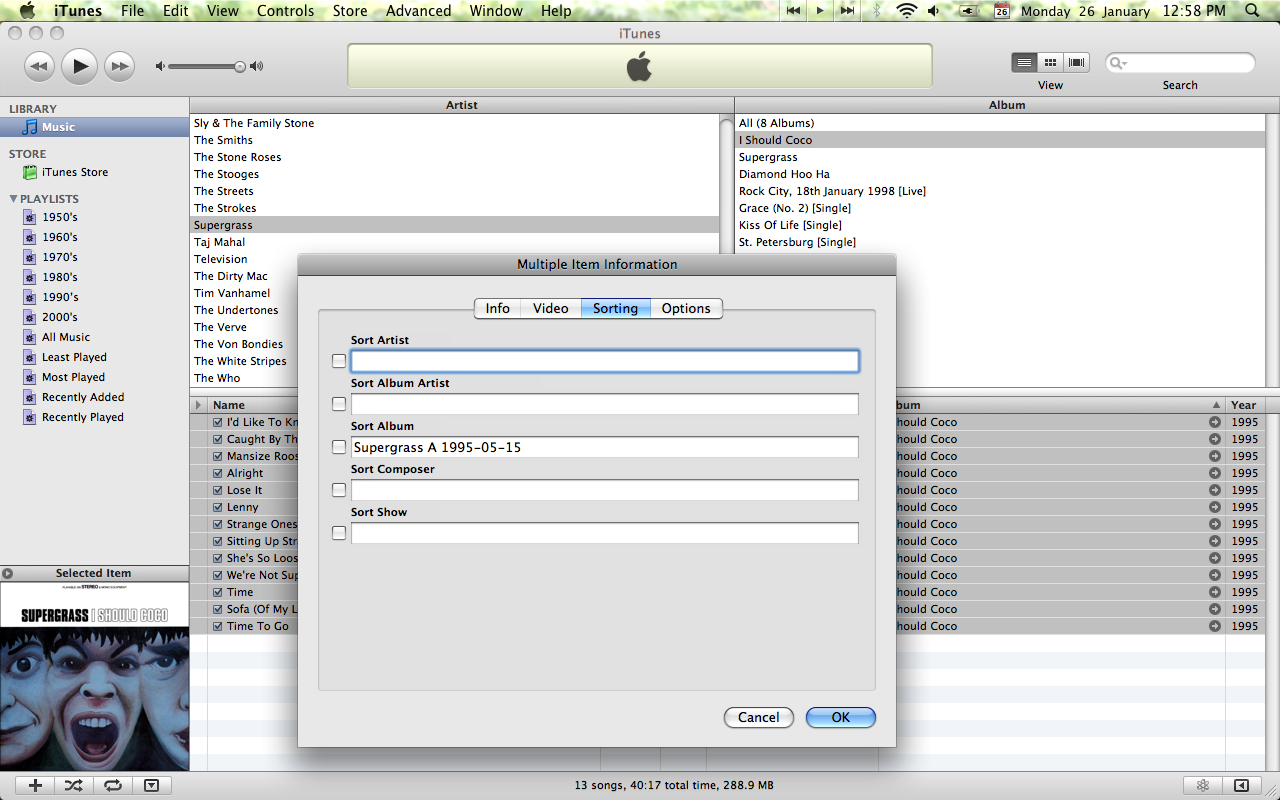The image size is (1280, 800).
Task: Switch to Cover Flow view icon
Action: coord(1077,62)
